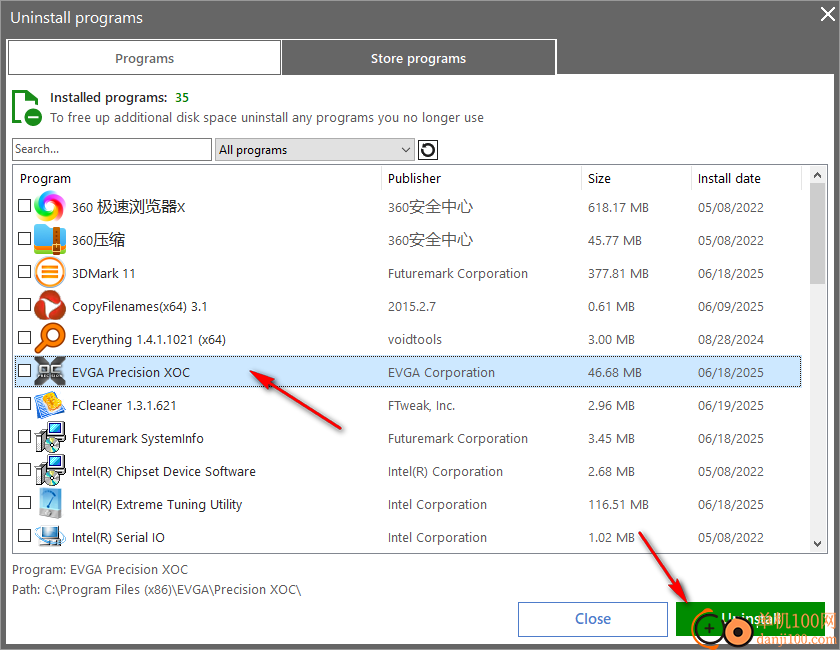This screenshot has width=840, height=650.
Task: Select Intel(R) Extreme Tuning Utility name
Action: tap(157, 505)
